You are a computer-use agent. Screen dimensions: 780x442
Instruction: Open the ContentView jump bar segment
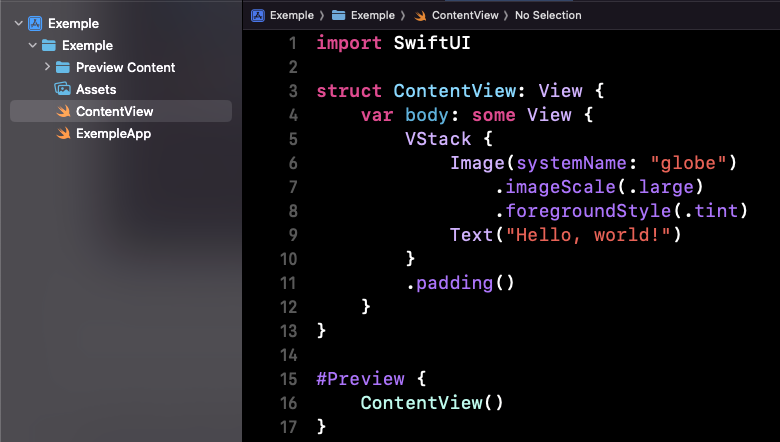[x=464, y=15]
